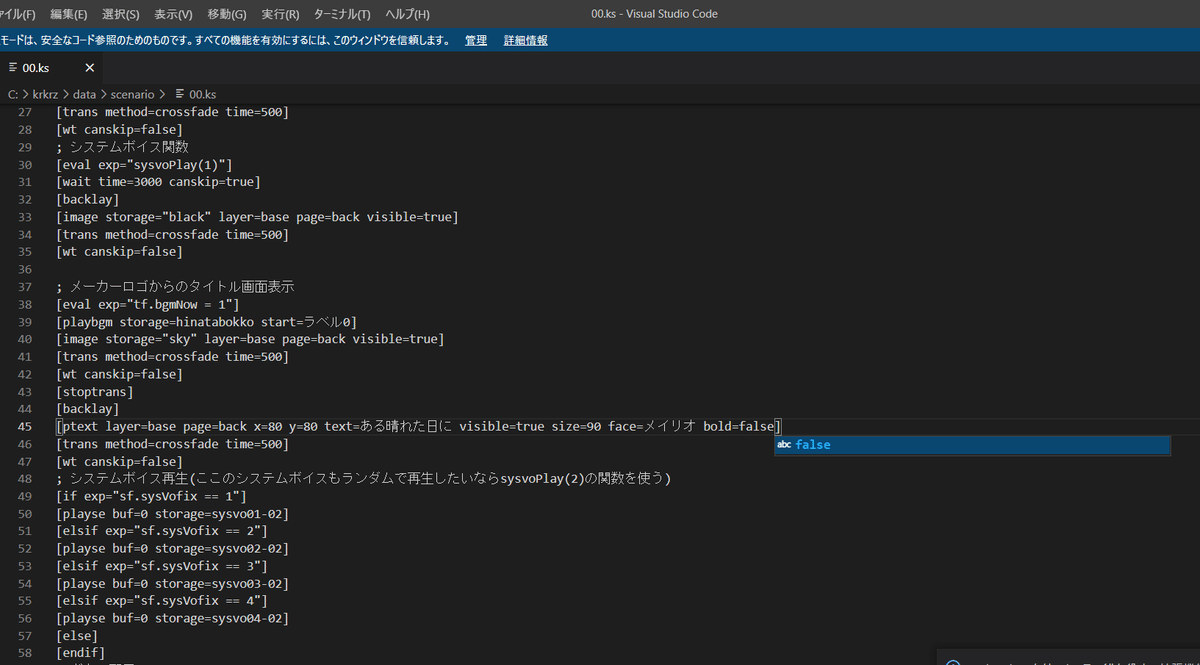Click the file icon on the 00.ks tab
Screen dimensions: 1200x665
[12, 68]
